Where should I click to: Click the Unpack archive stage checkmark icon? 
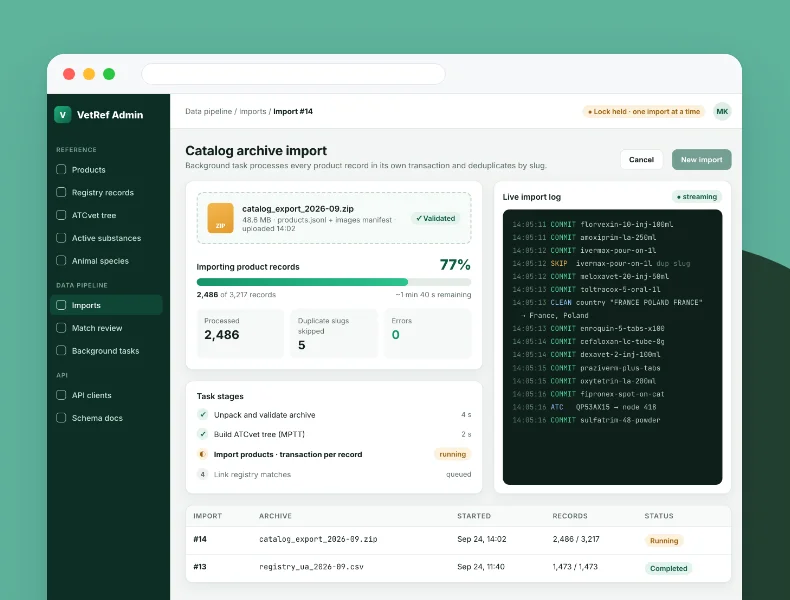[x=203, y=415]
